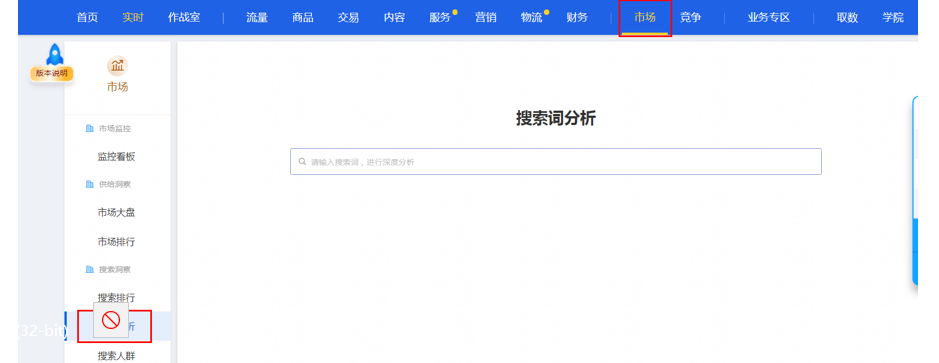Screen dimensions: 939x363
Task: Click the 市场 chart icon in sidebar
Action: [117, 66]
